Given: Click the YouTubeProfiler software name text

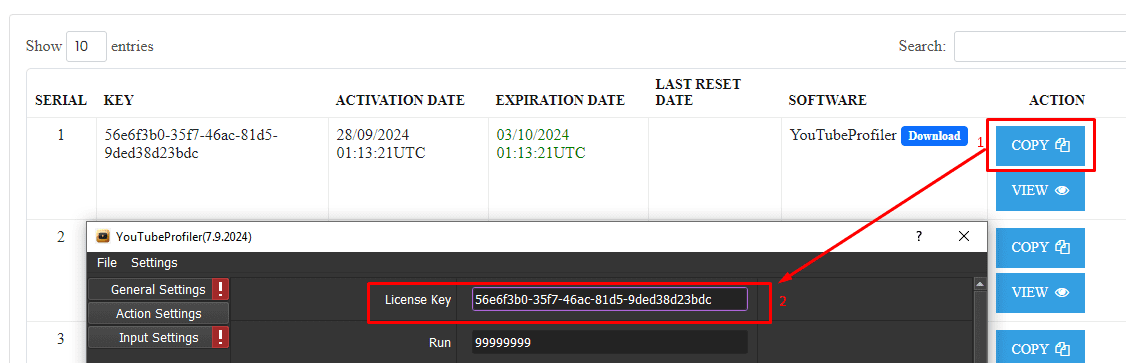Looking at the screenshot, I should [843, 135].
